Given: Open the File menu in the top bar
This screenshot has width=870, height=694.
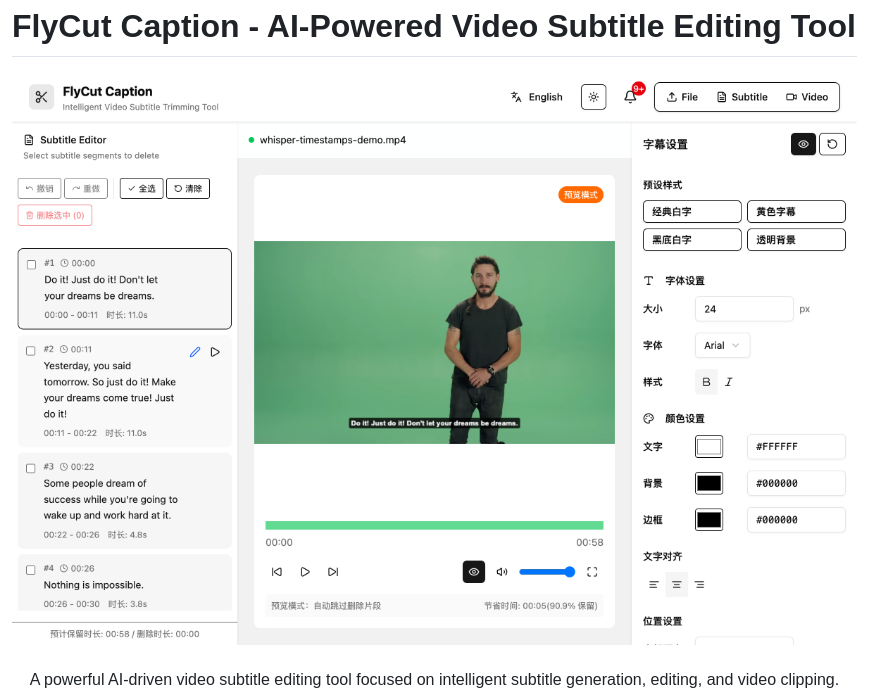Looking at the screenshot, I should click(681, 97).
